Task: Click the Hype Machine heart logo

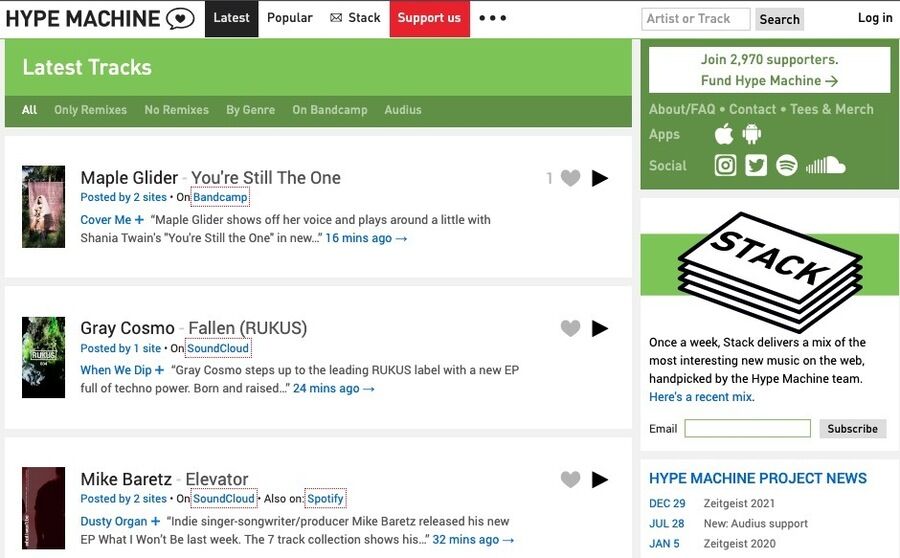Action: 180,18
